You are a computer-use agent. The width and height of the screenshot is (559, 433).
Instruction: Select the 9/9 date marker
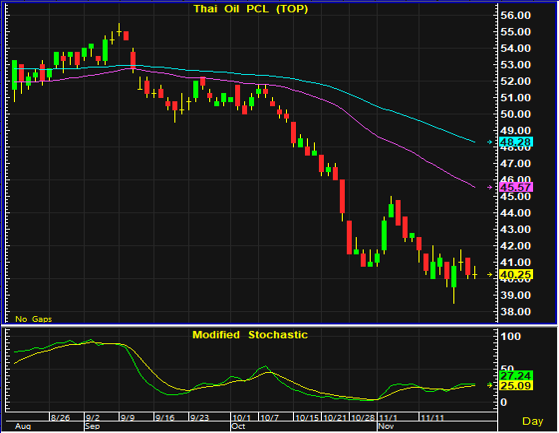(127, 417)
